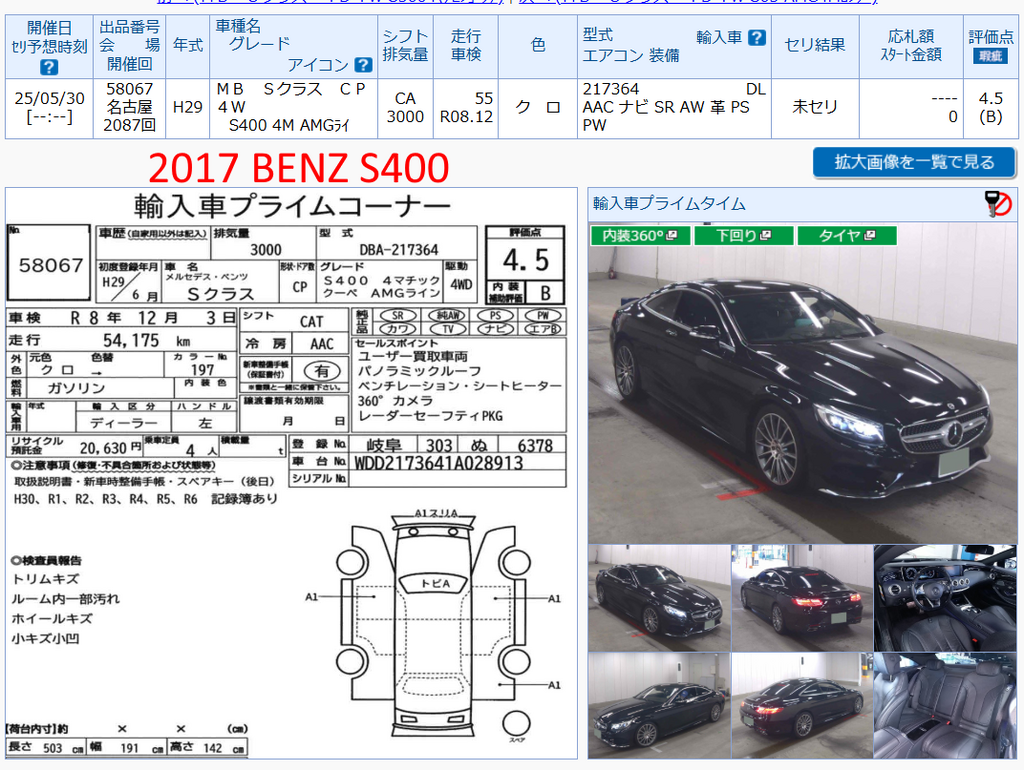Image resolution: width=1024 pixels, height=770 pixels.
Task: Click lot number 58067 in table row
Action: pyautogui.click(x=129, y=89)
